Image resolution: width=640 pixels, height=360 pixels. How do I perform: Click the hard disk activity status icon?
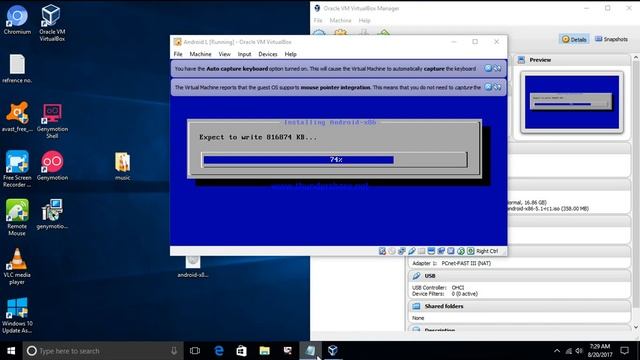point(382,251)
